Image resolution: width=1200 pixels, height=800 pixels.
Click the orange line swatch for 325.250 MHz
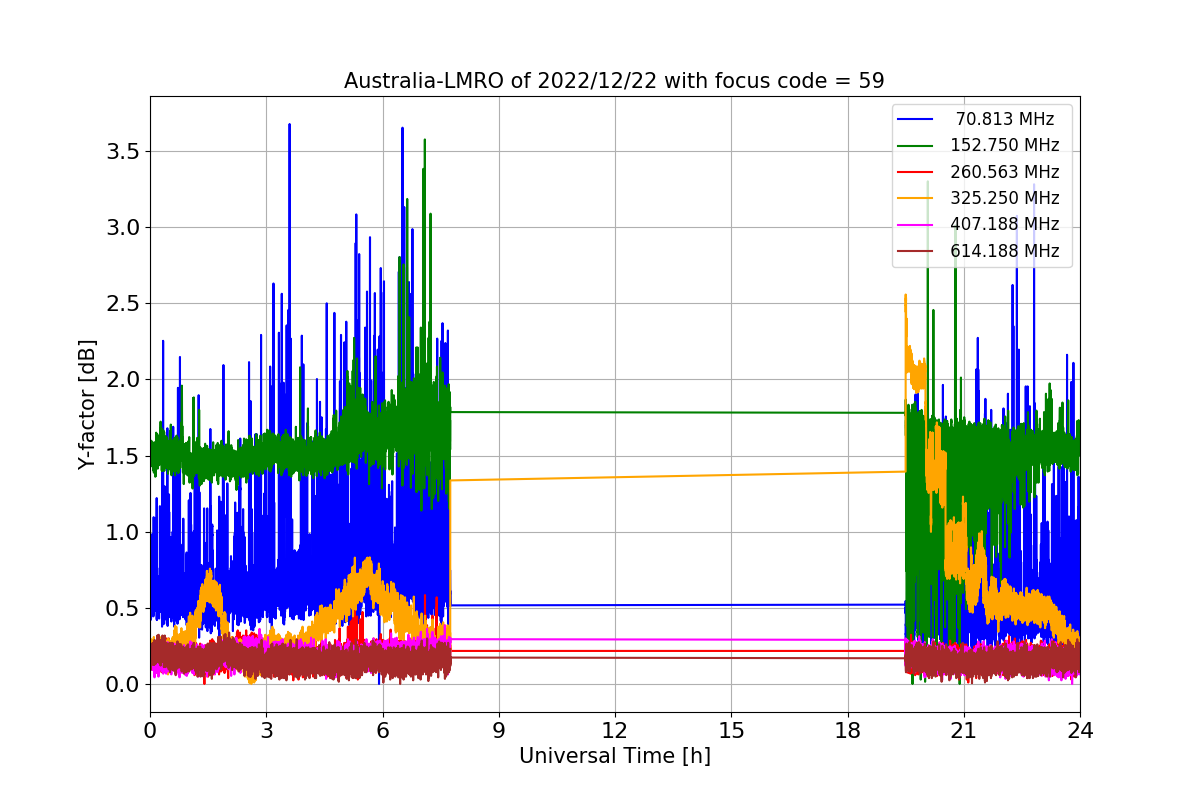click(916, 198)
